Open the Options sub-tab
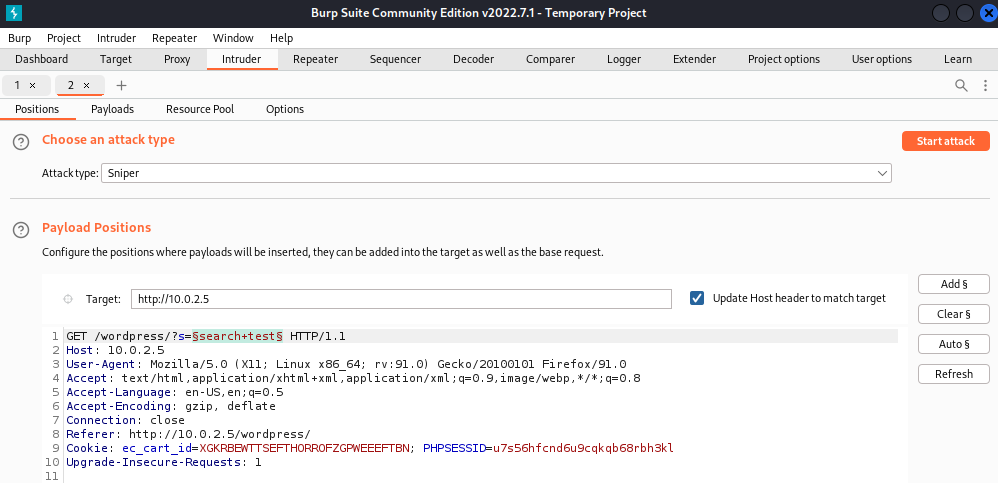 click(285, 109)
